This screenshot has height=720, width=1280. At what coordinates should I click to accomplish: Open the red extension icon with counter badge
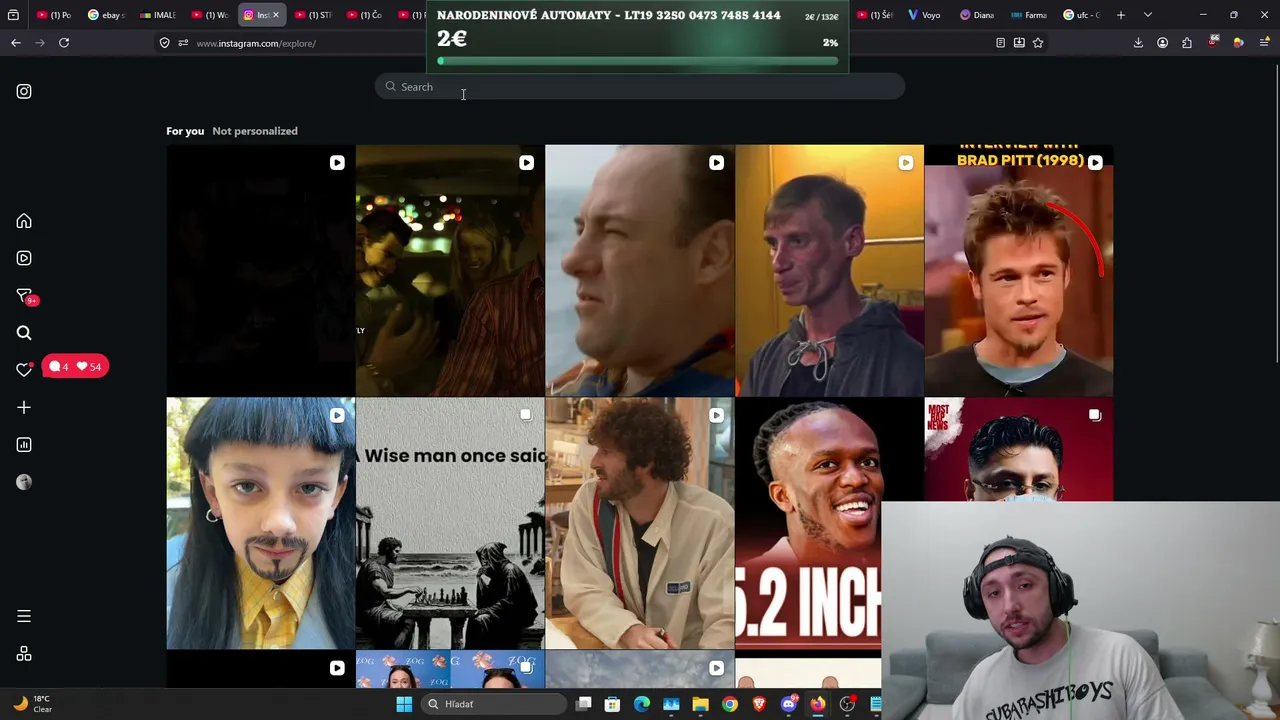pyautogui.click(x=1213, y=43)
